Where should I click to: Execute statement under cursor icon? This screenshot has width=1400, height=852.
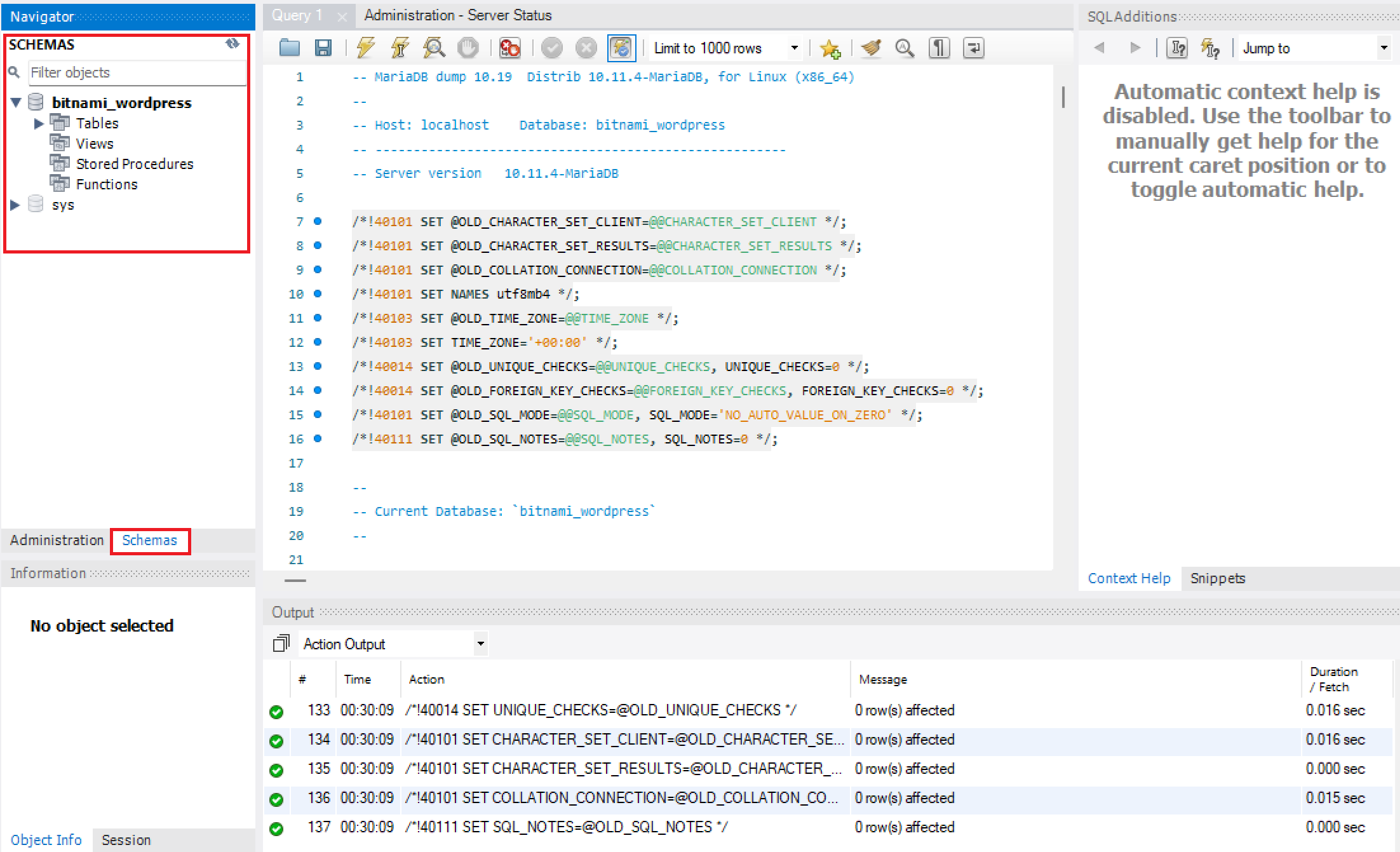[x=400, y=48]
